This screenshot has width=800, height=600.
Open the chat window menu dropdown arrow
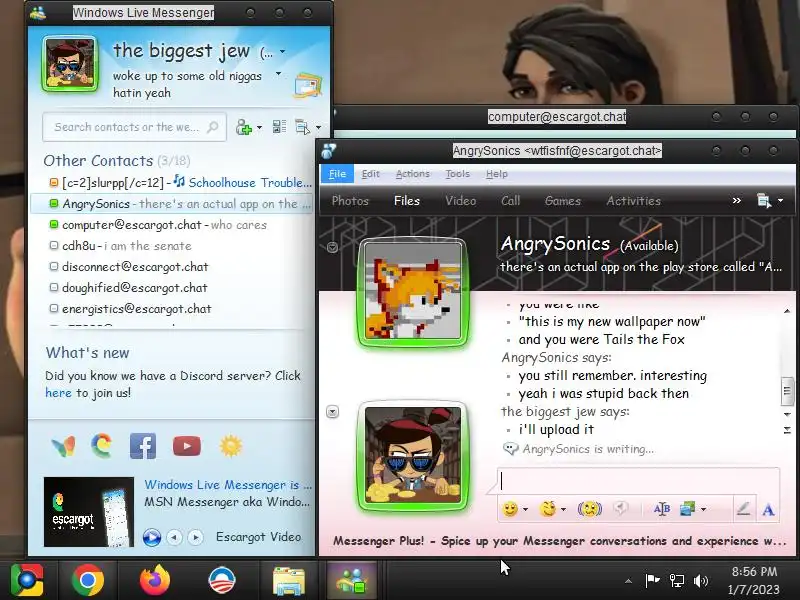781,201
